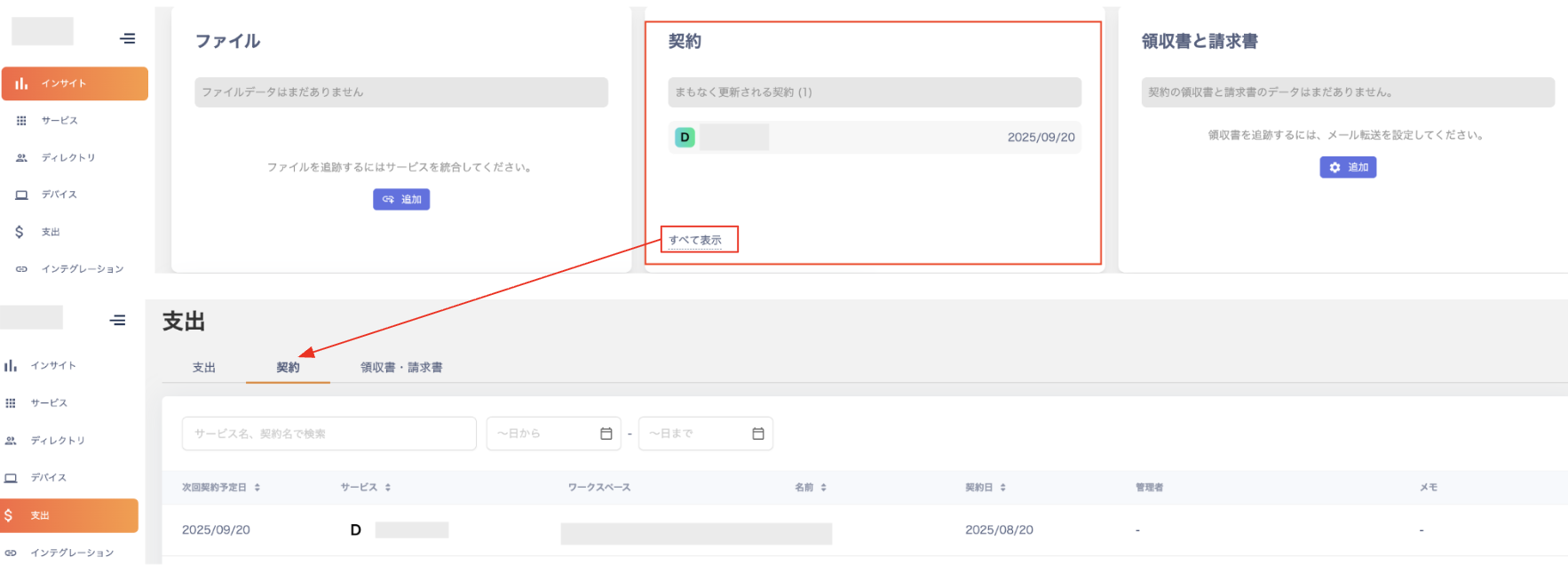Open the 領収書・請求書 tab

pos(401,368)
